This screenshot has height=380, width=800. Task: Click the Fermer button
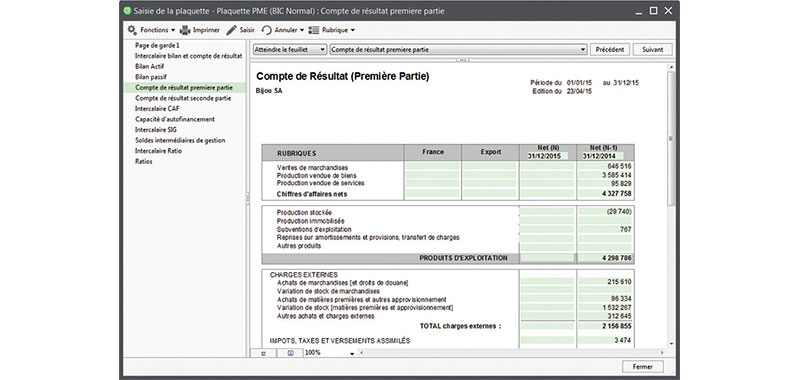(643, 366)
